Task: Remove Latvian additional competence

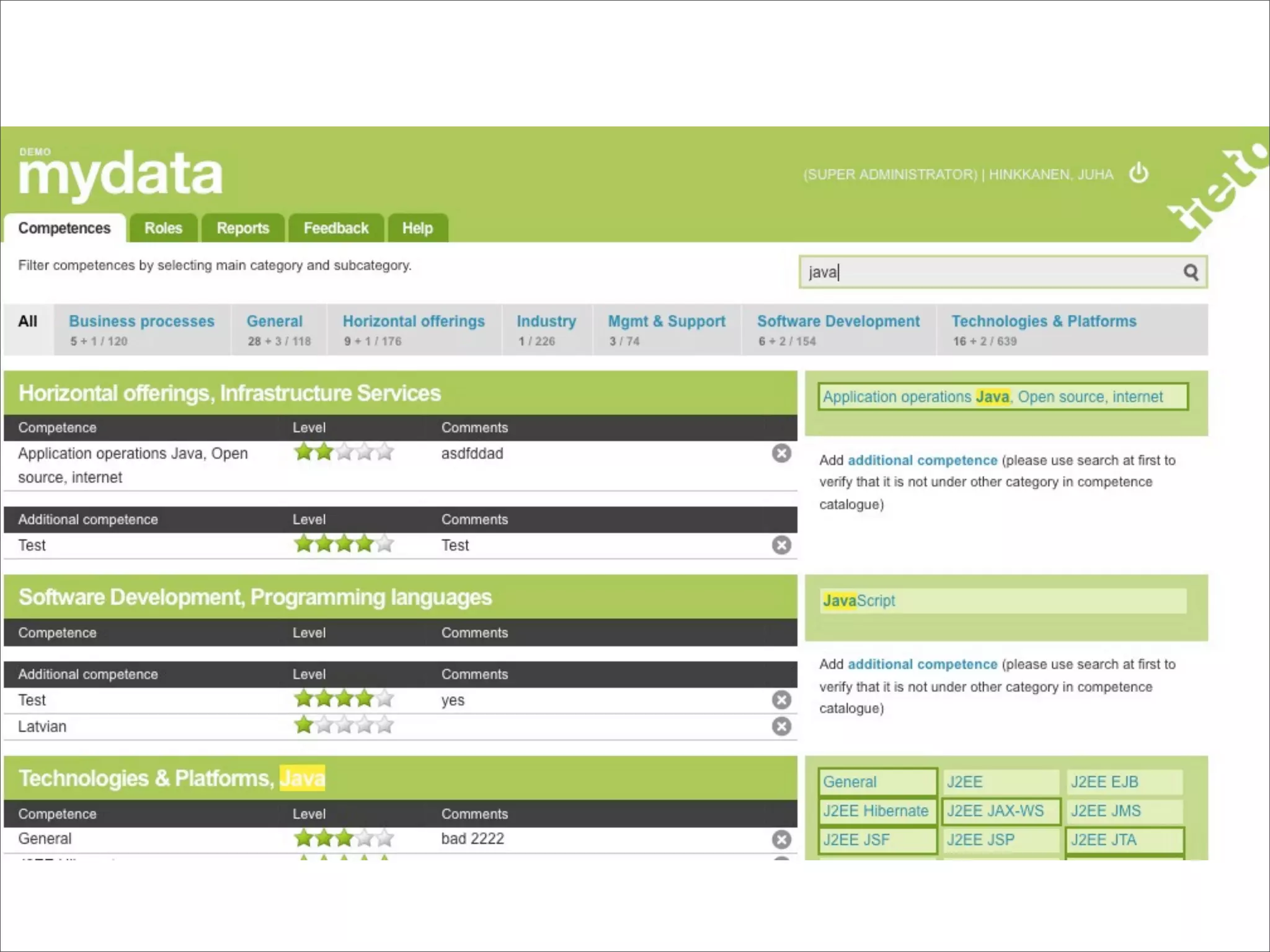Action: (781, 726)
